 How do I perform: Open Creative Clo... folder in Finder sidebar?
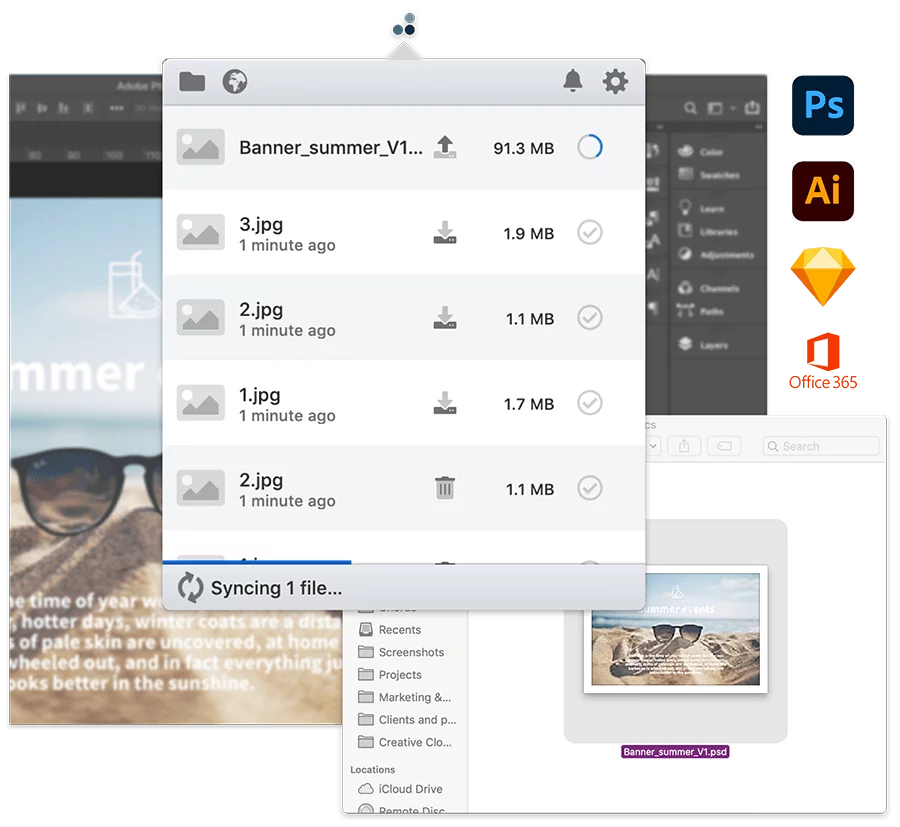[405, 742]
